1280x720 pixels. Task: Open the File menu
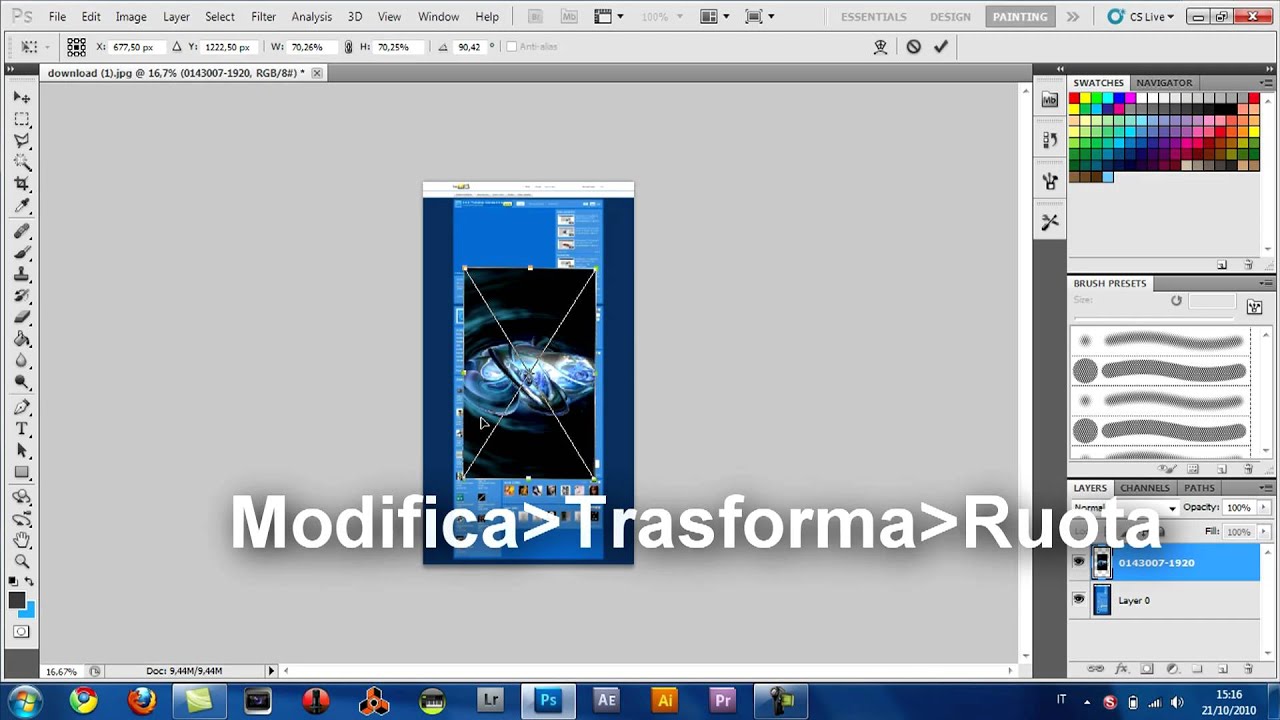point(57,17)
